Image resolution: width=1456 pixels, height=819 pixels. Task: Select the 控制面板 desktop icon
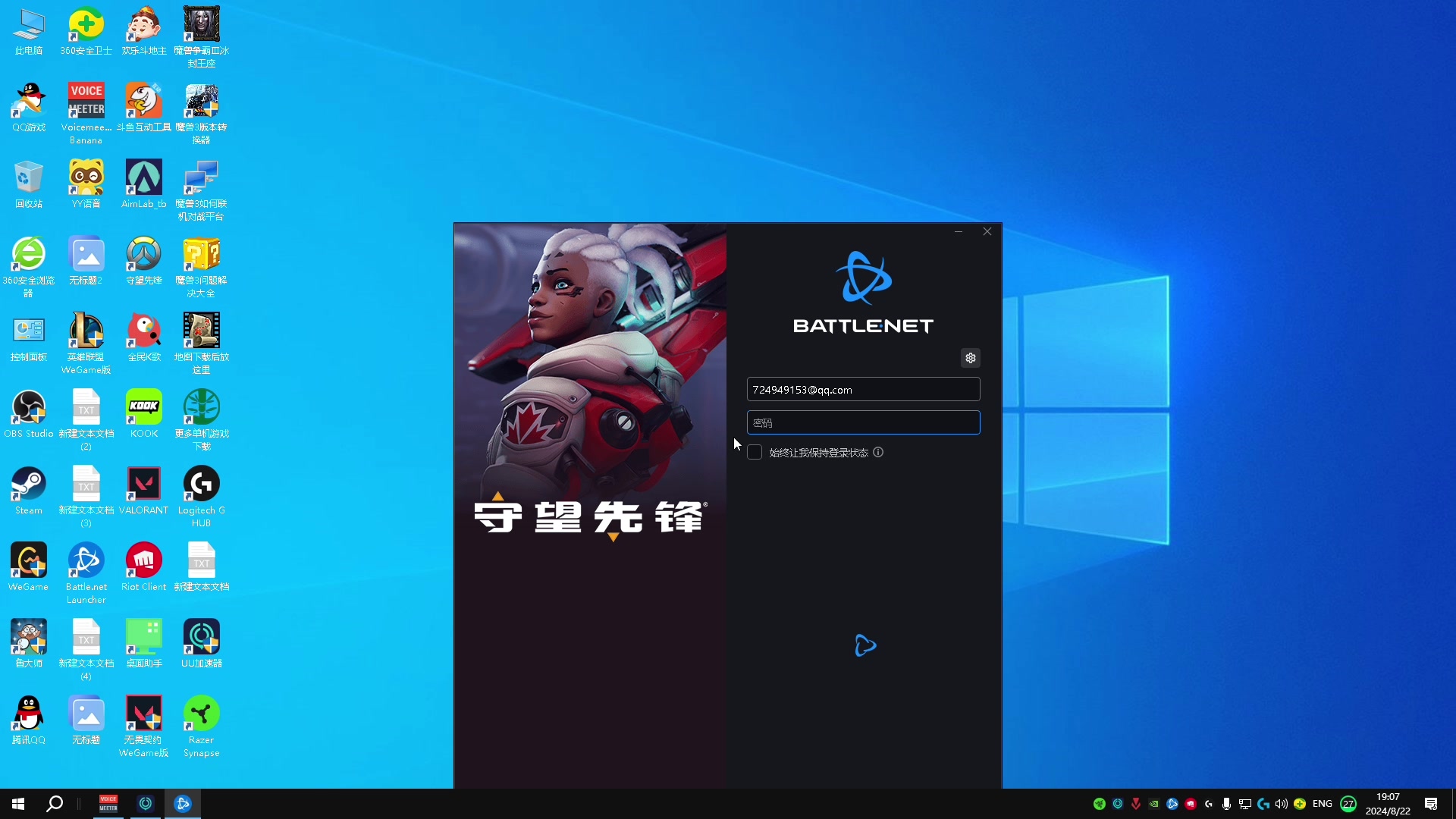coord(29,338)
